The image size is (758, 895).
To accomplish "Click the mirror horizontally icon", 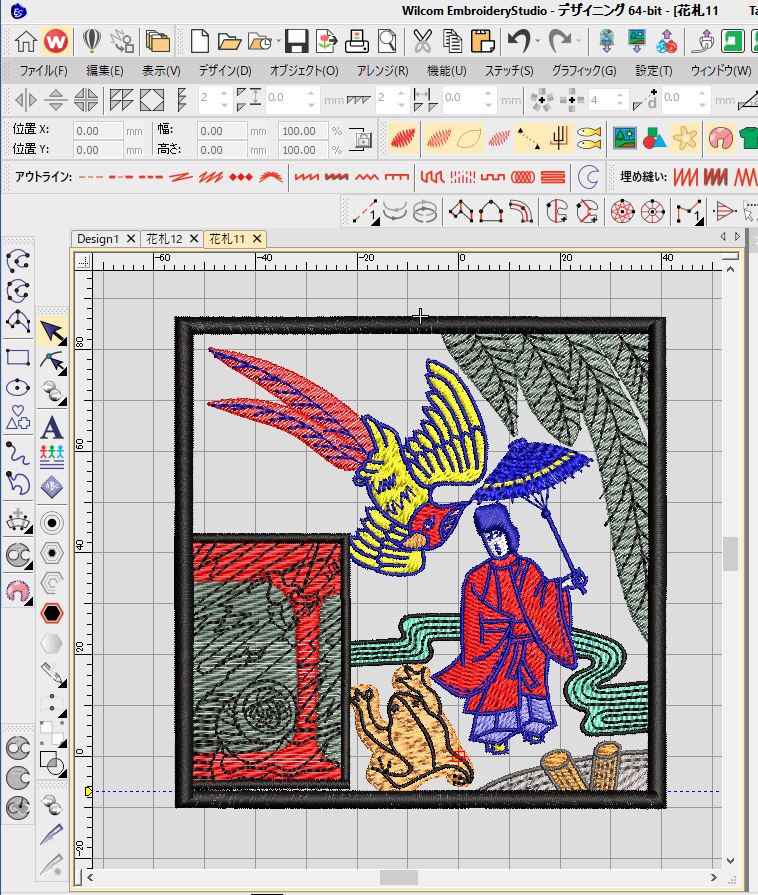I will [25, 100].
